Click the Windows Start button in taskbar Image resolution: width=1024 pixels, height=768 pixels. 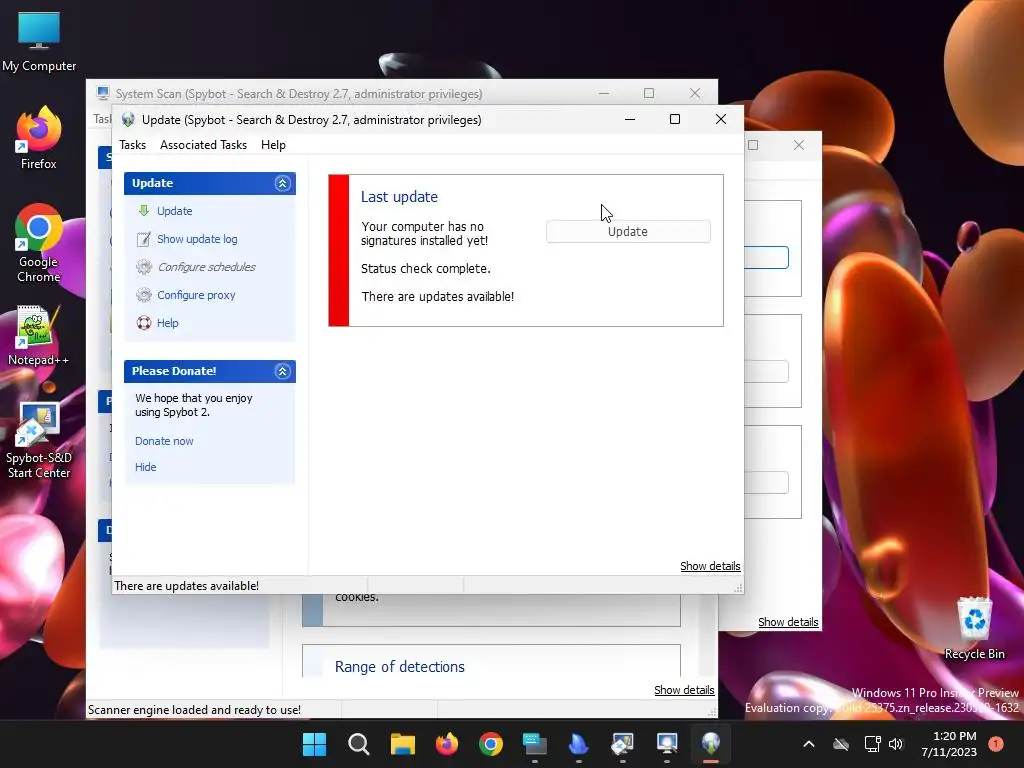tap(314, 744)
